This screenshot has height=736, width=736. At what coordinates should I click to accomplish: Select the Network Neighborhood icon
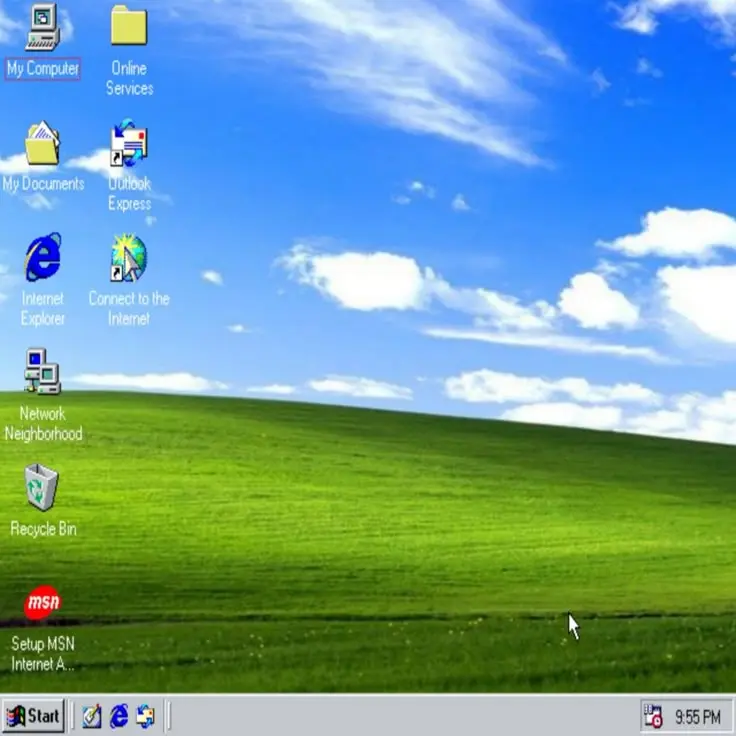(x=42, y=372)
